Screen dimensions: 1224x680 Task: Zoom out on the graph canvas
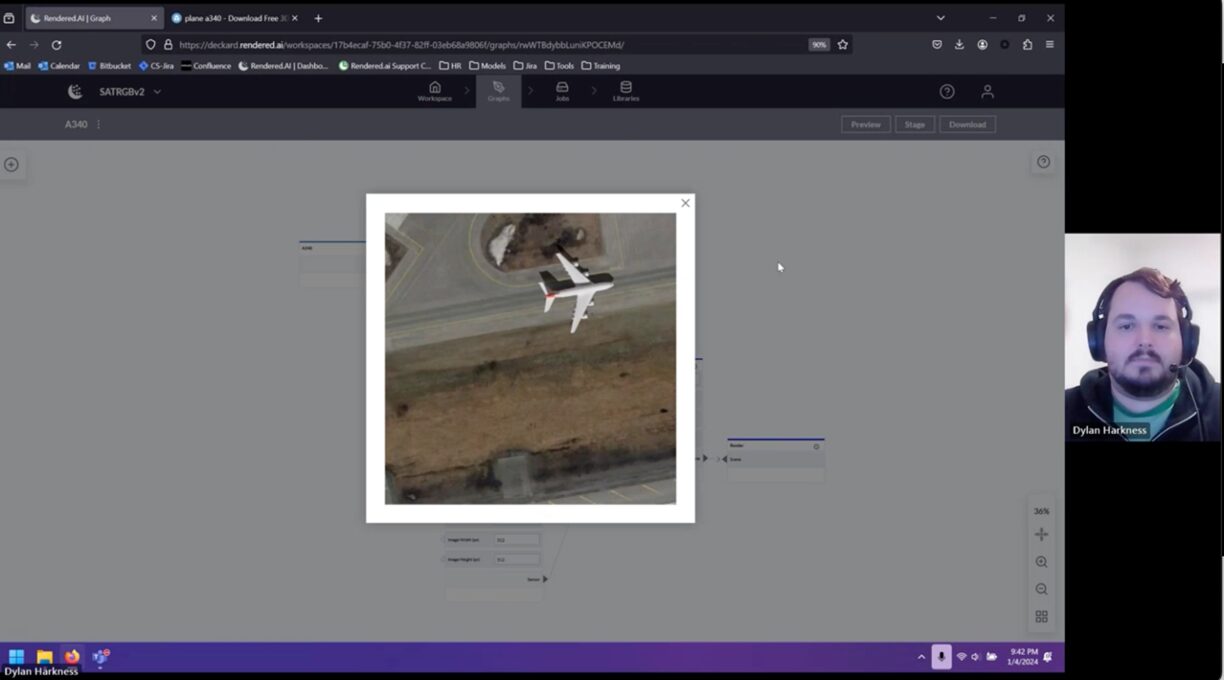[1041, 589]
